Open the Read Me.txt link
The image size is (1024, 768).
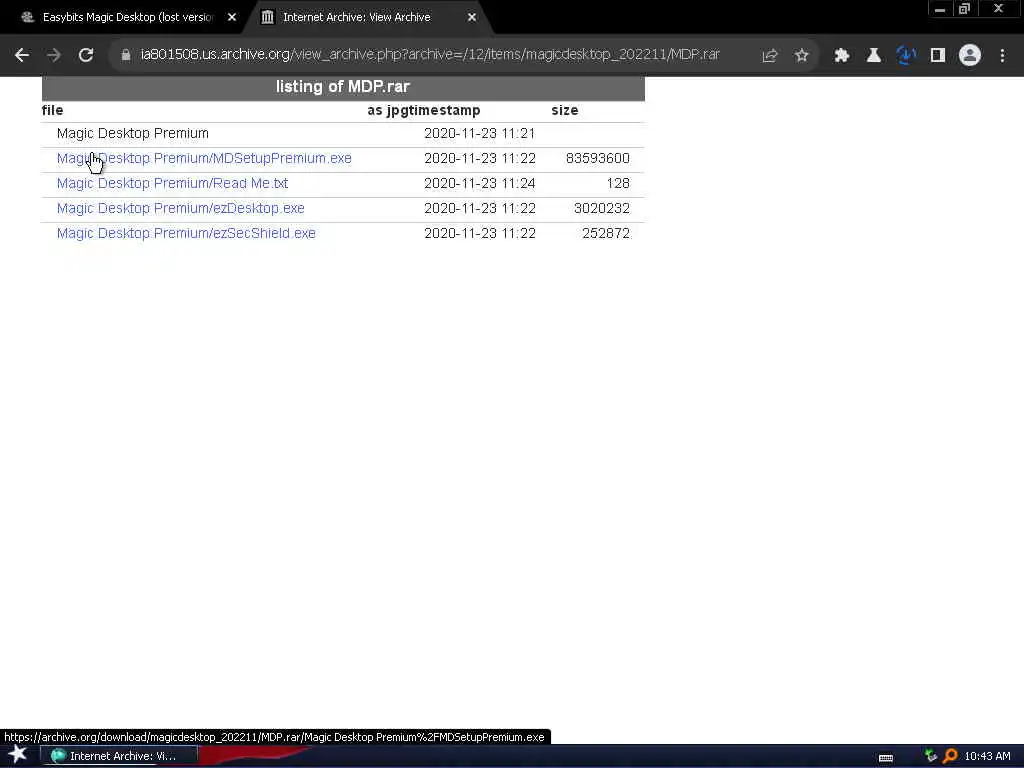(x=172, y=184)
